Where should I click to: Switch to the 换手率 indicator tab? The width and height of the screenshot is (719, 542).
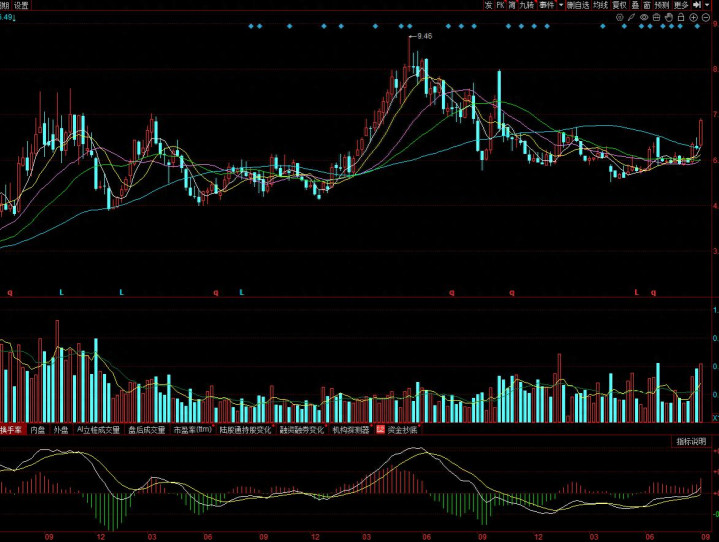[x=12, y=429]
